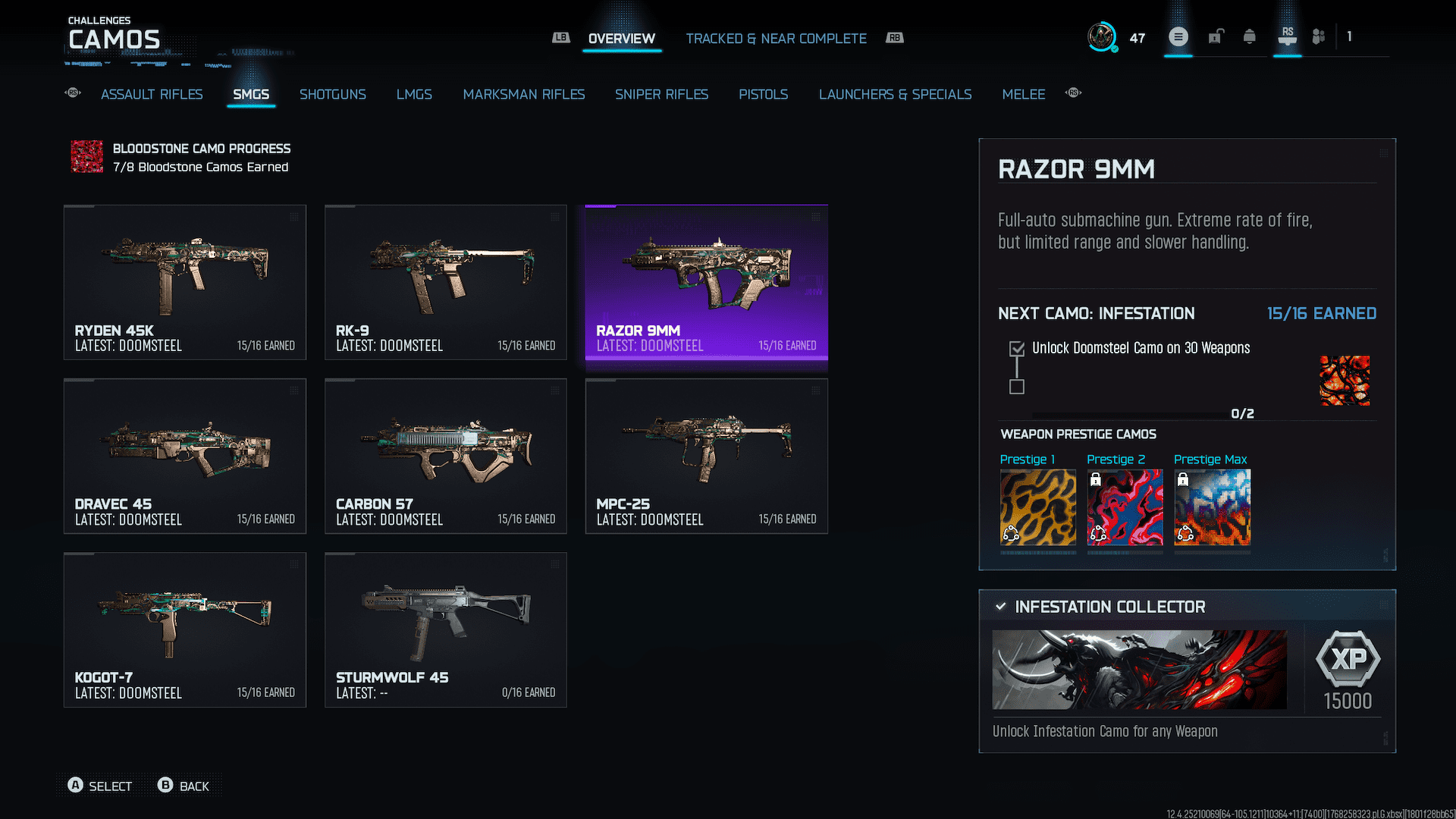The height and width of the screenshot is (819, 1456).
Task: Click the unlock padlock icon
Action: click(1216, 36)
